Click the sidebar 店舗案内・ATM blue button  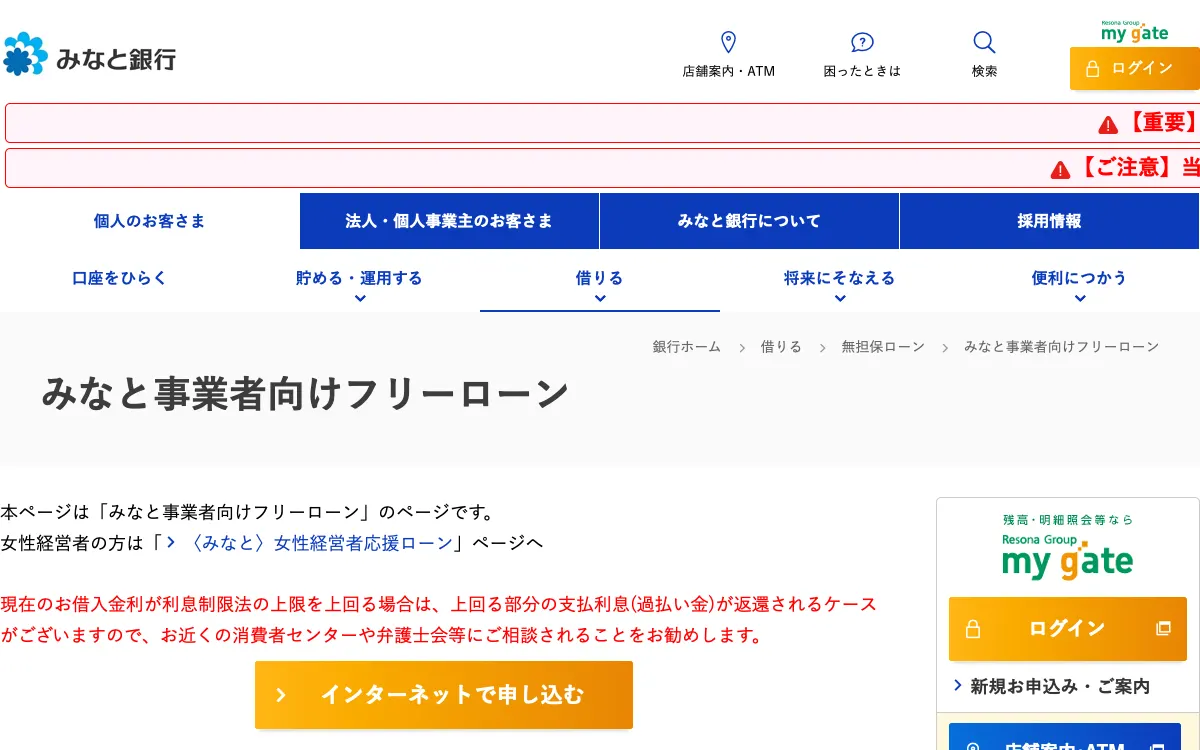pyautogui.click(x=1065, y=737)
